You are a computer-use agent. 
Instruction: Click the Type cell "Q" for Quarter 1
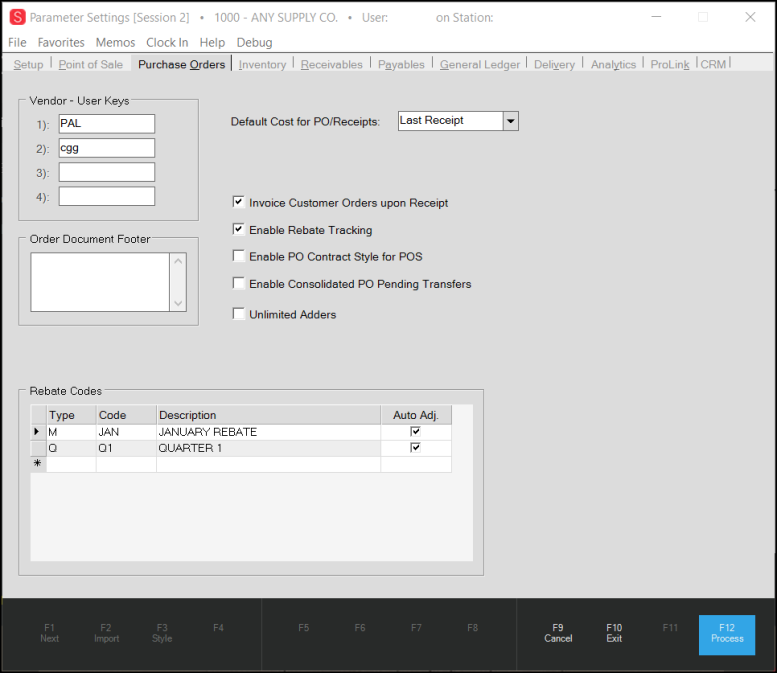pos(71,448)
